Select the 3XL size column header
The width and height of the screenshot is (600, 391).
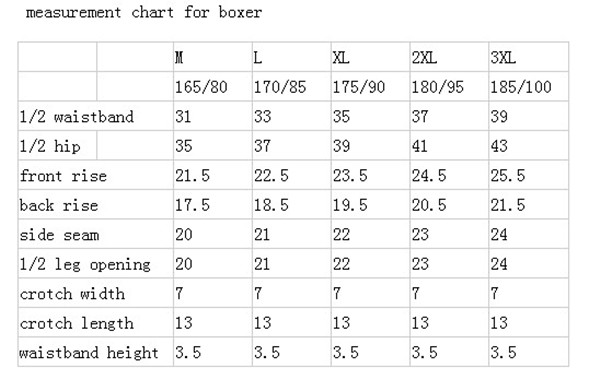pyautogui.click(x=503, y=58)
